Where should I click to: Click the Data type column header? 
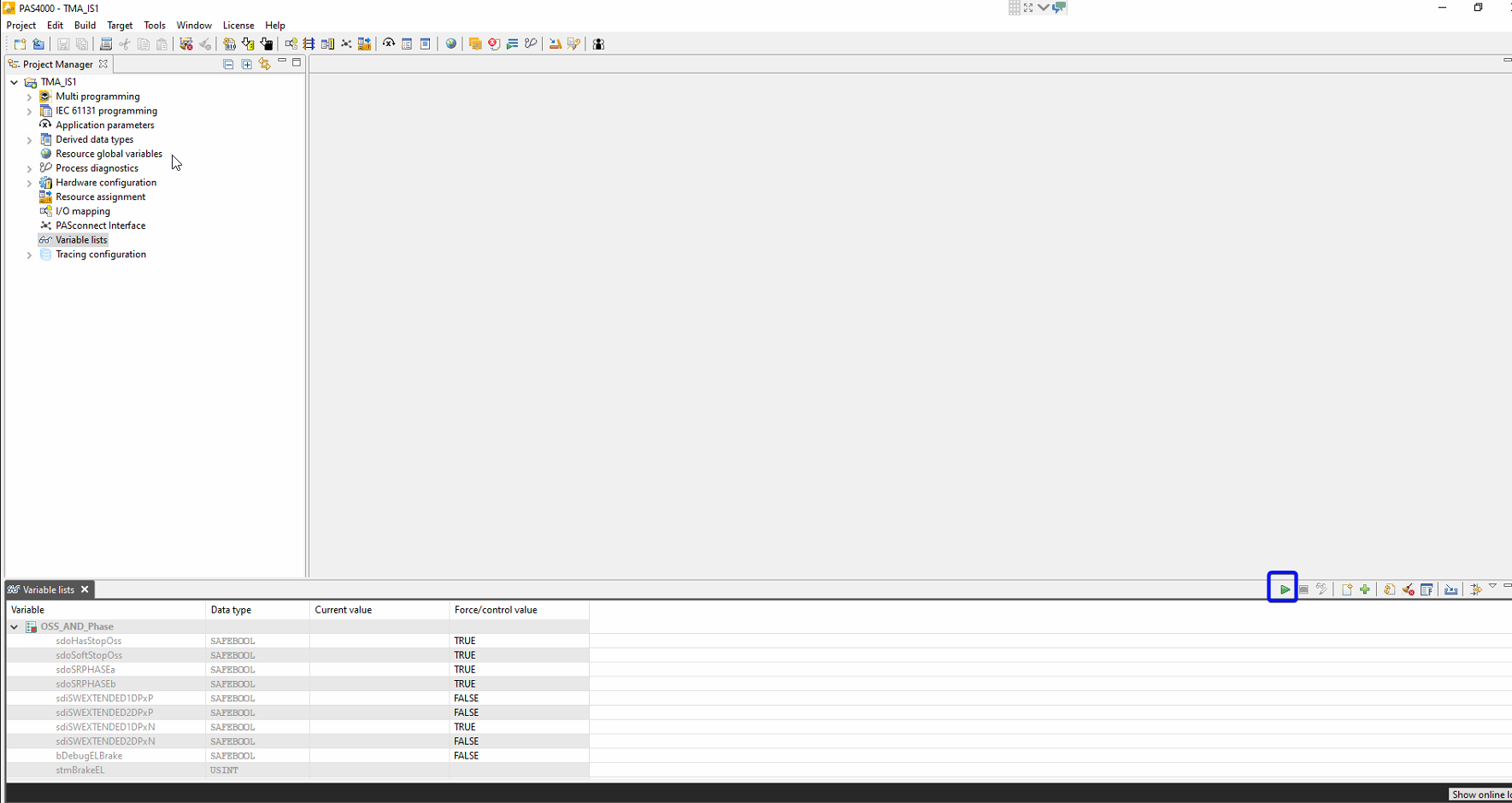257,610
